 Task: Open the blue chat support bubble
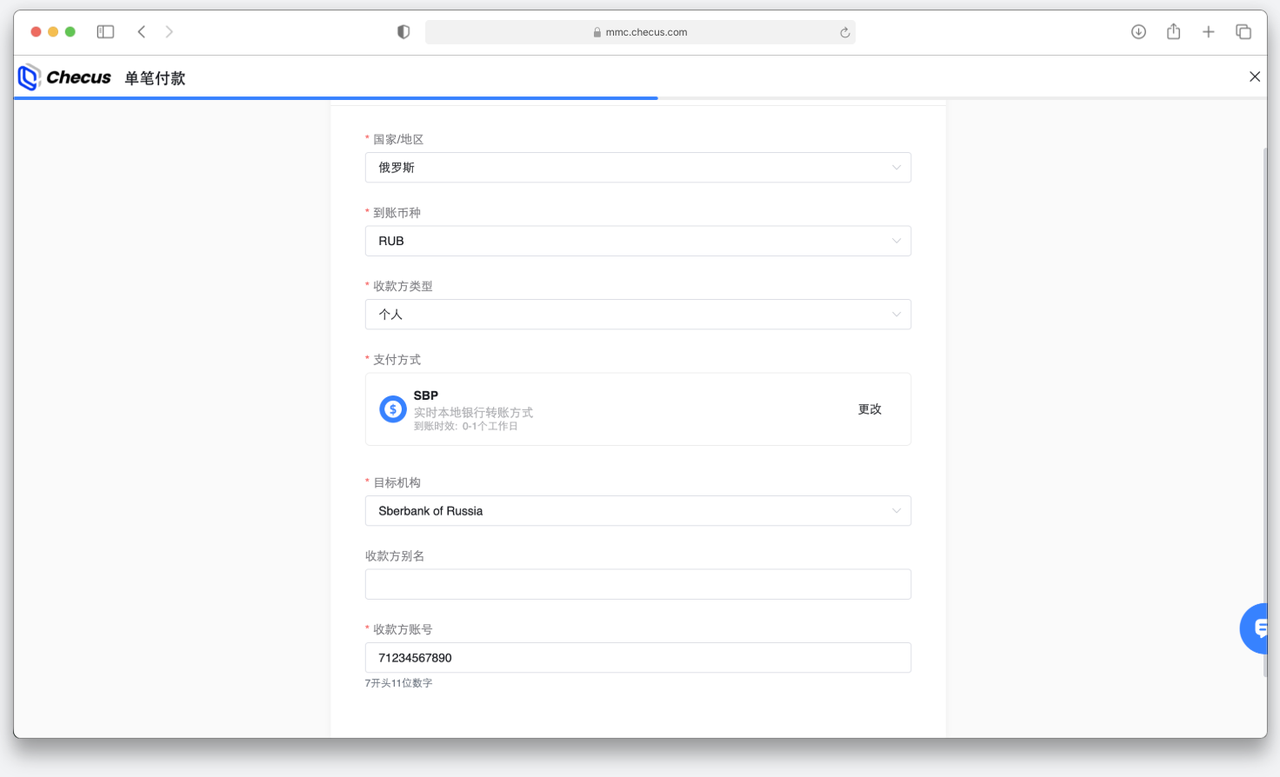1256,628
